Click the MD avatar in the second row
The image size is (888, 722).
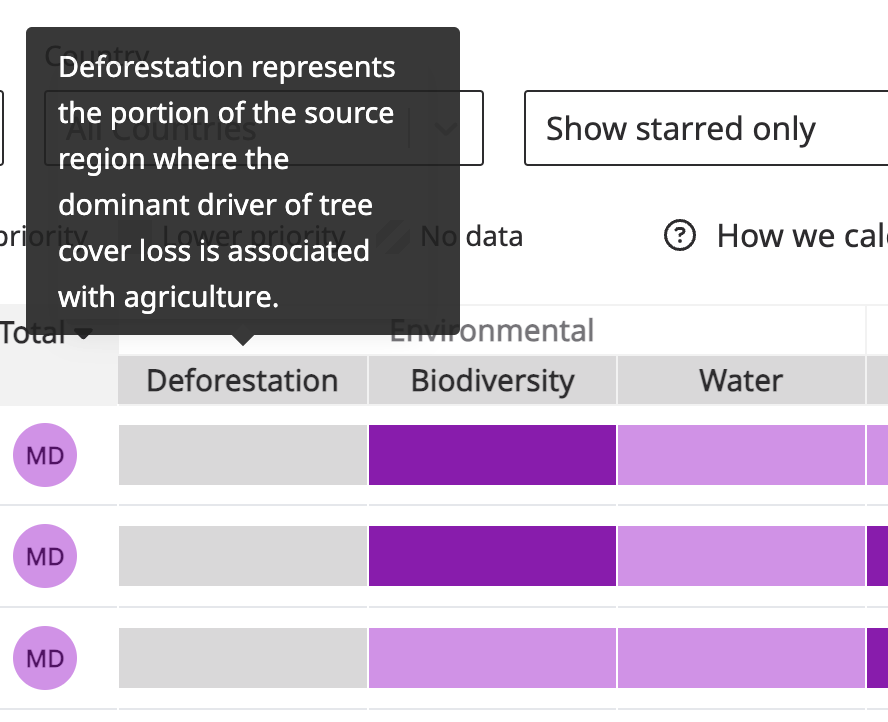pos(44,556)
